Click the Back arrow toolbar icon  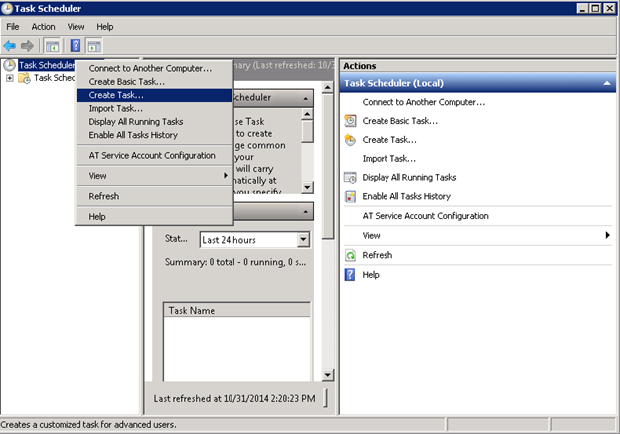[9, 46]
